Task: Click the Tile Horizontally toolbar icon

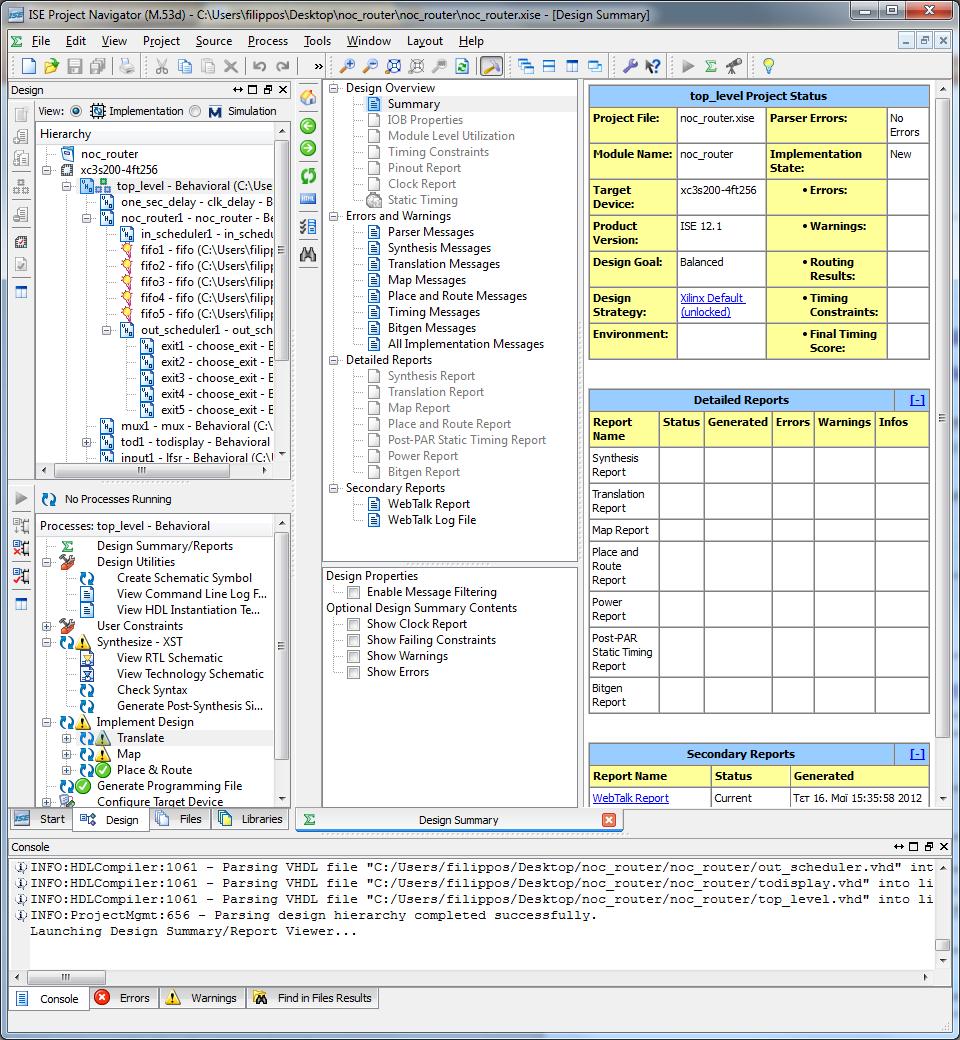Action: click(x=549, y=66)
